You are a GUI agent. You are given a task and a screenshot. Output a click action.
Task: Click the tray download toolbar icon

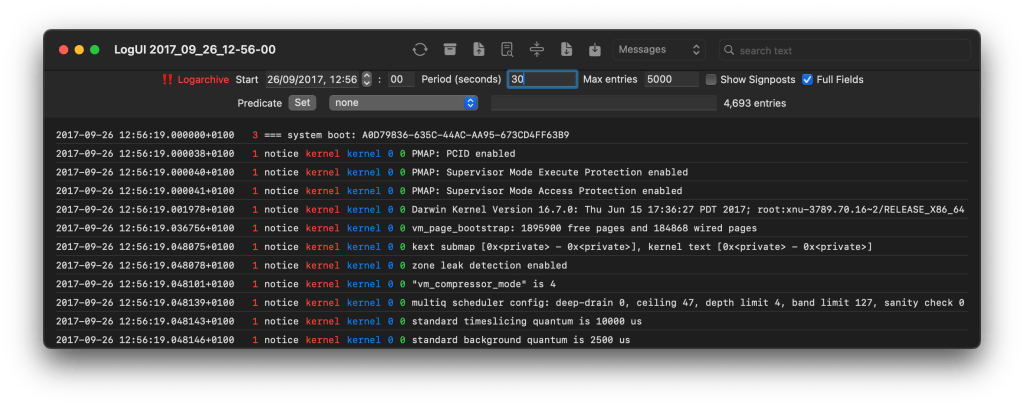click(594, 50)
